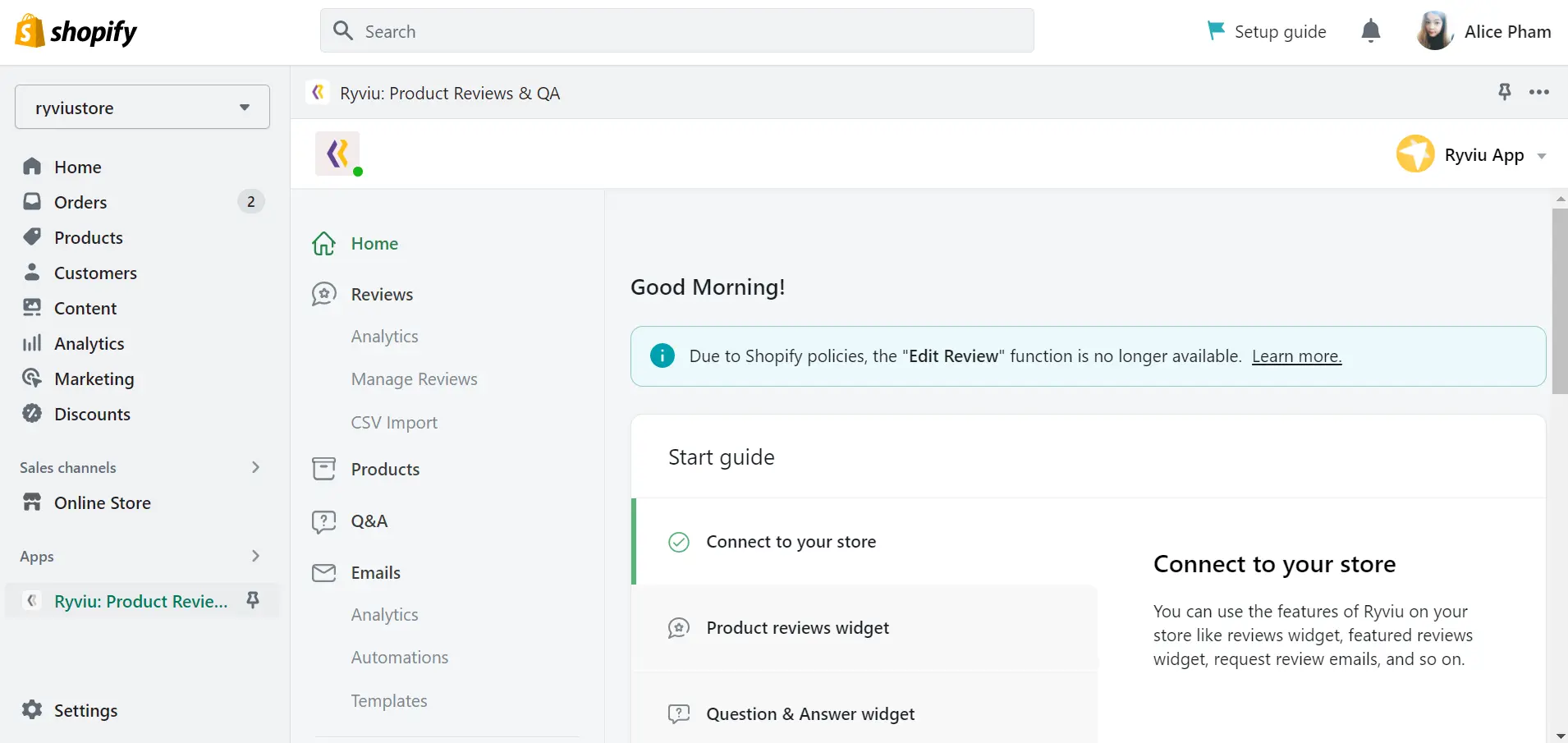Open the Setup guide
The image size is (1568, 743).
click(x=1280, y=30)
